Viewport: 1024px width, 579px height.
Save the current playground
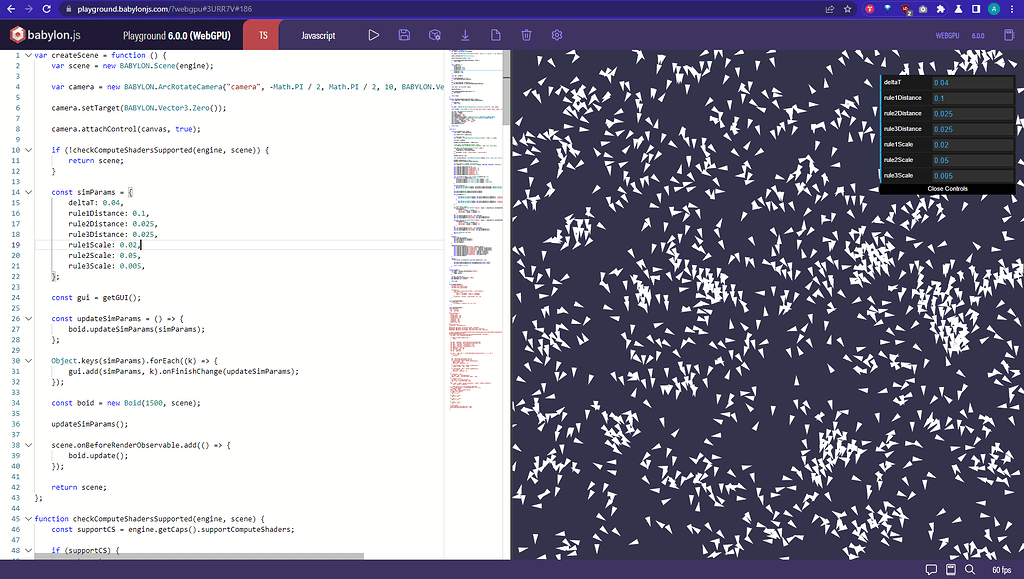[404, 34]
